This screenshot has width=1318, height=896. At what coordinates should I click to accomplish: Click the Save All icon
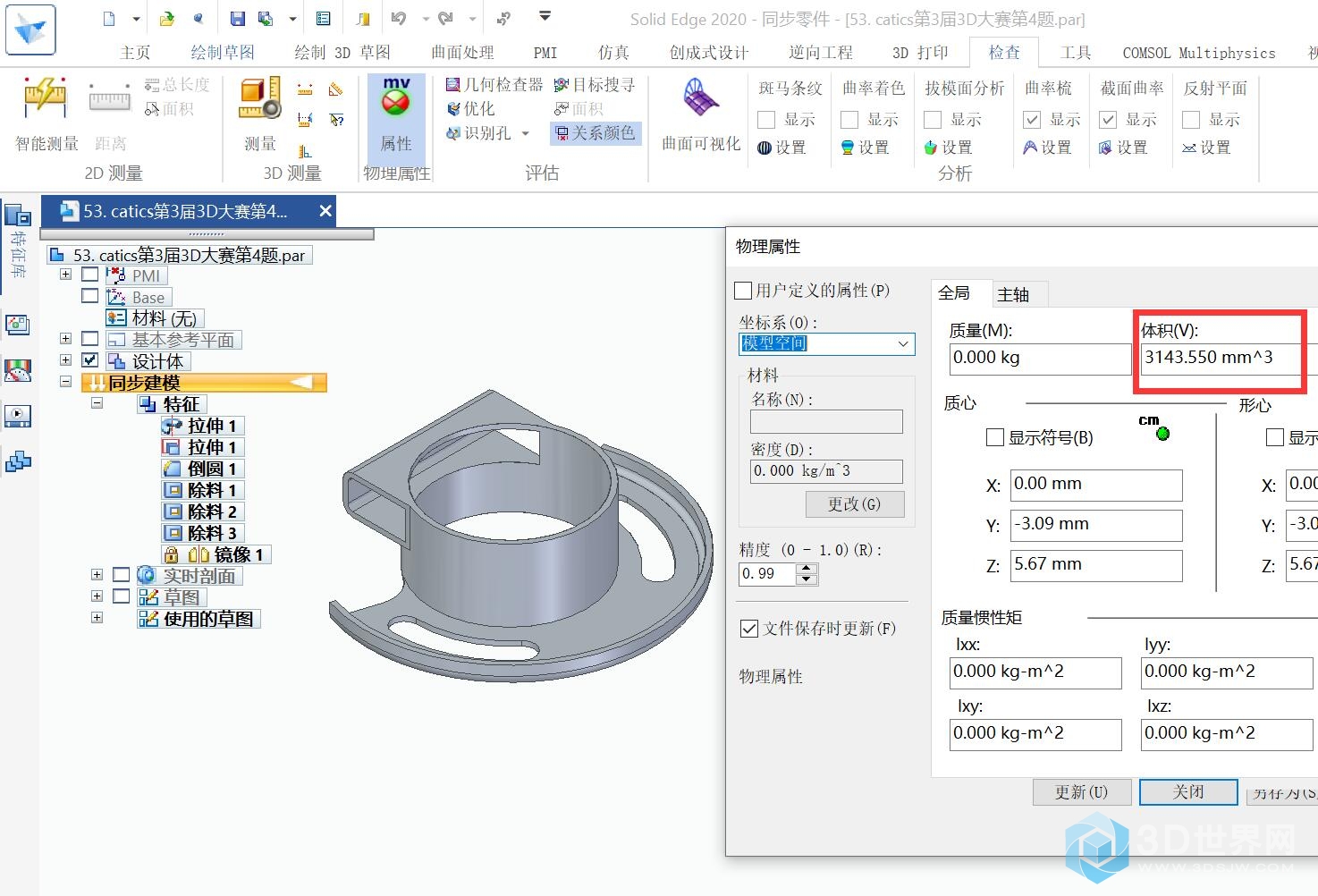266,18
